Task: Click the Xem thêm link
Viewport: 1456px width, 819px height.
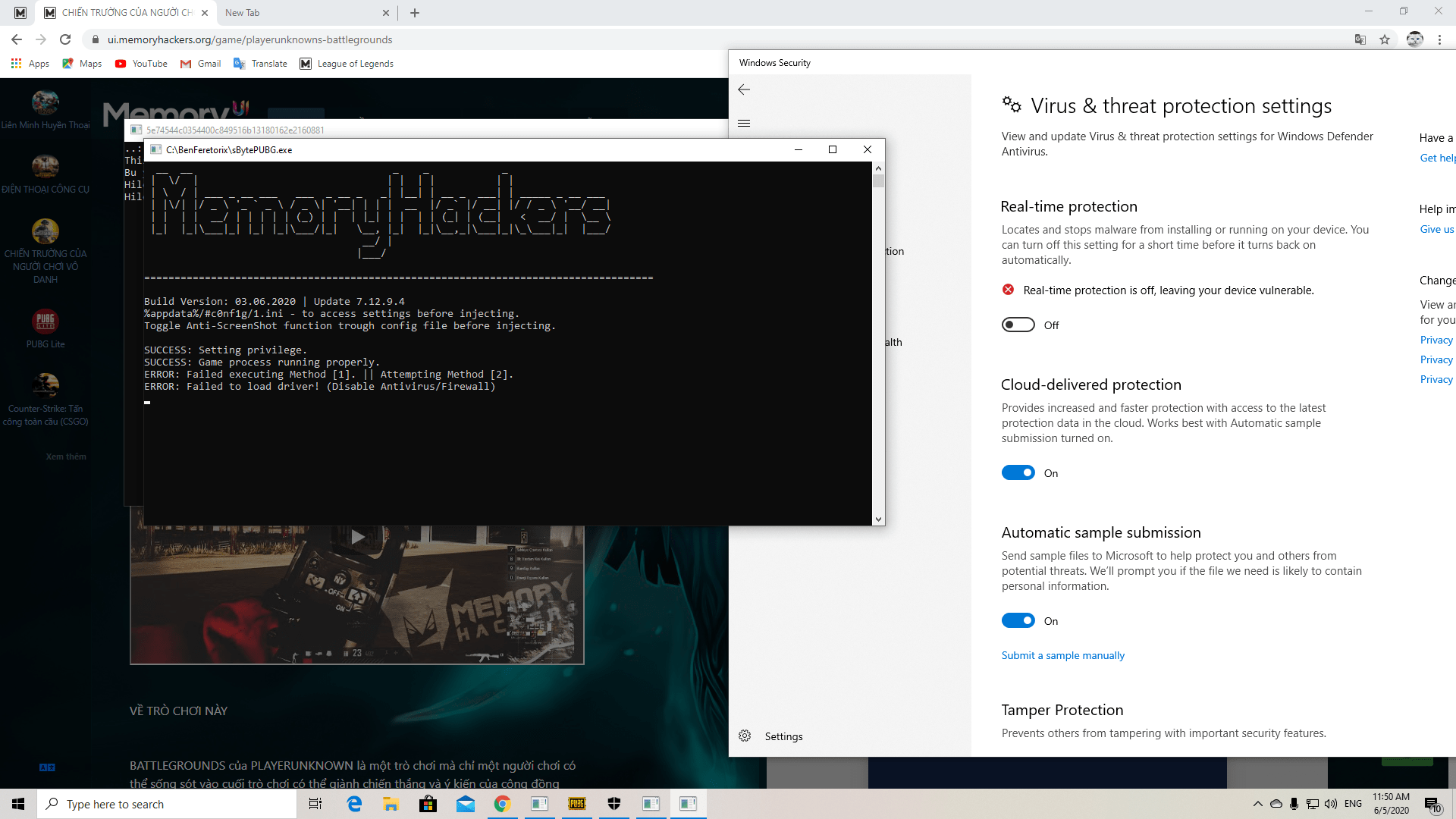Action: click(x=66, y=457)
